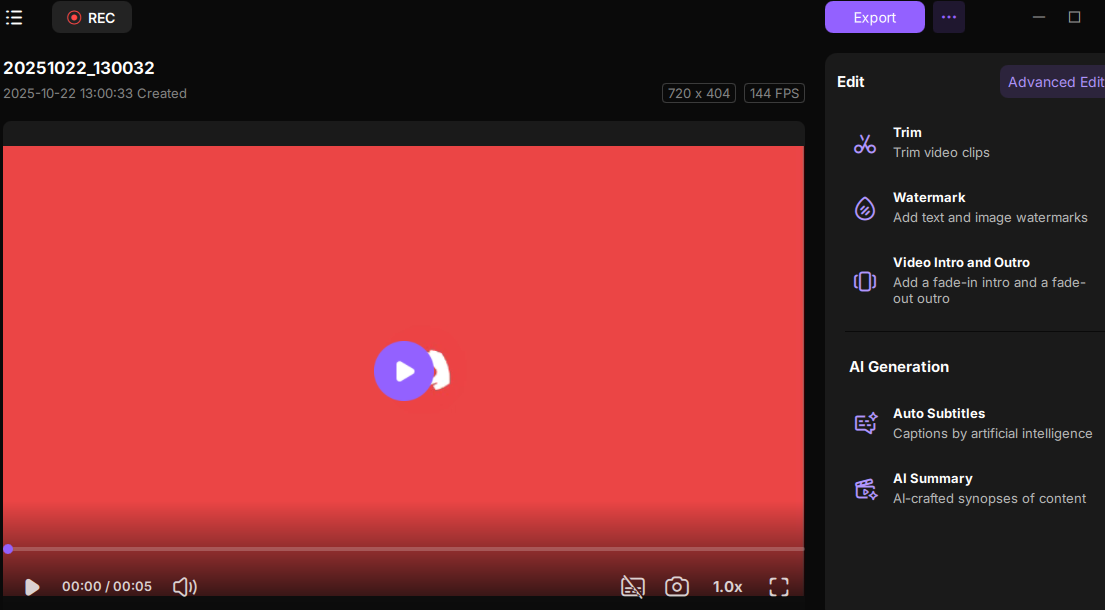Open the recordings list menu icon
Image resolution: width=1105 pixels, height=610 pixels.
14,17
